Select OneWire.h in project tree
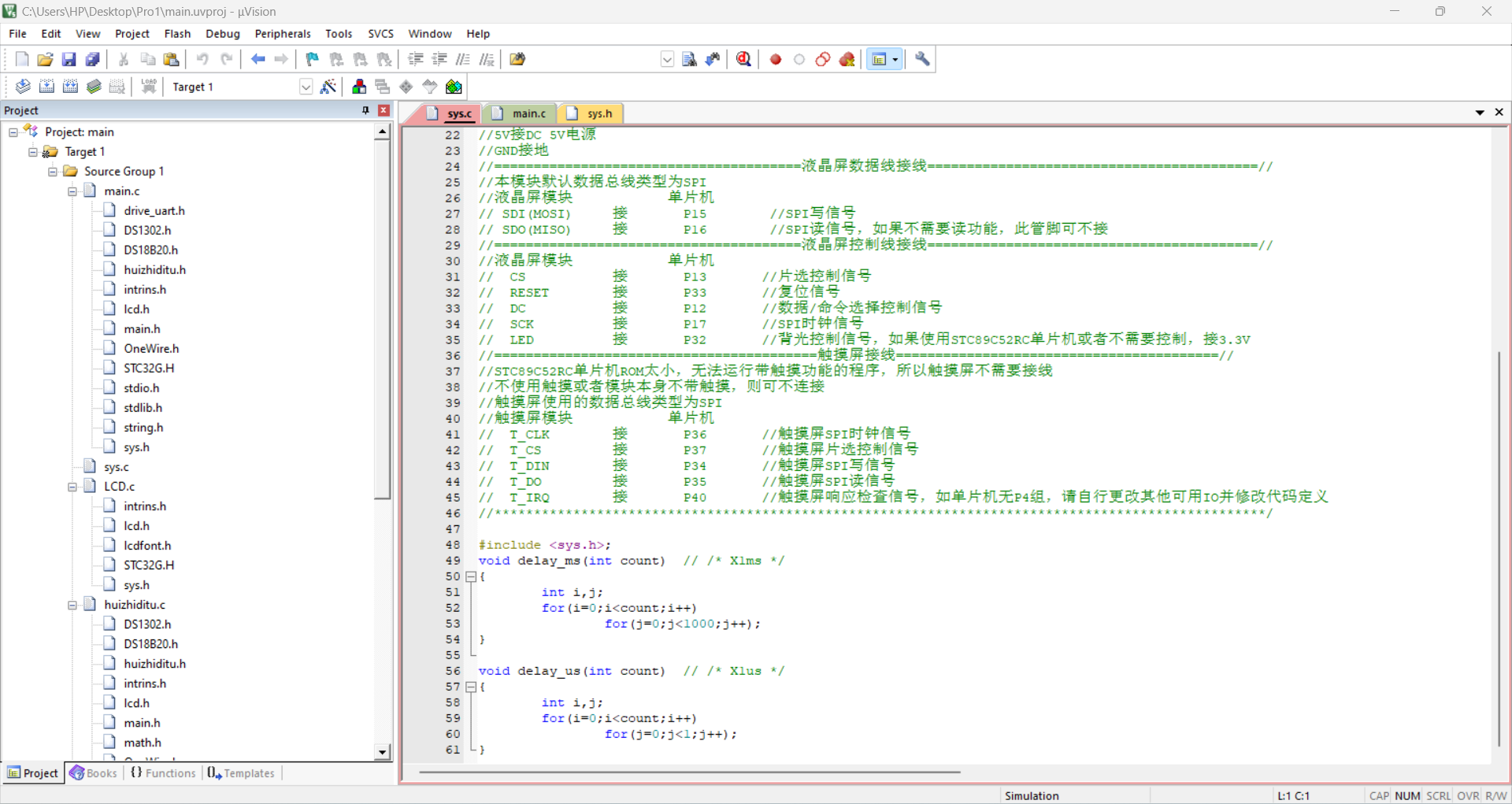This screenshot has width=1512, height=804. click(x=151, y=349)
